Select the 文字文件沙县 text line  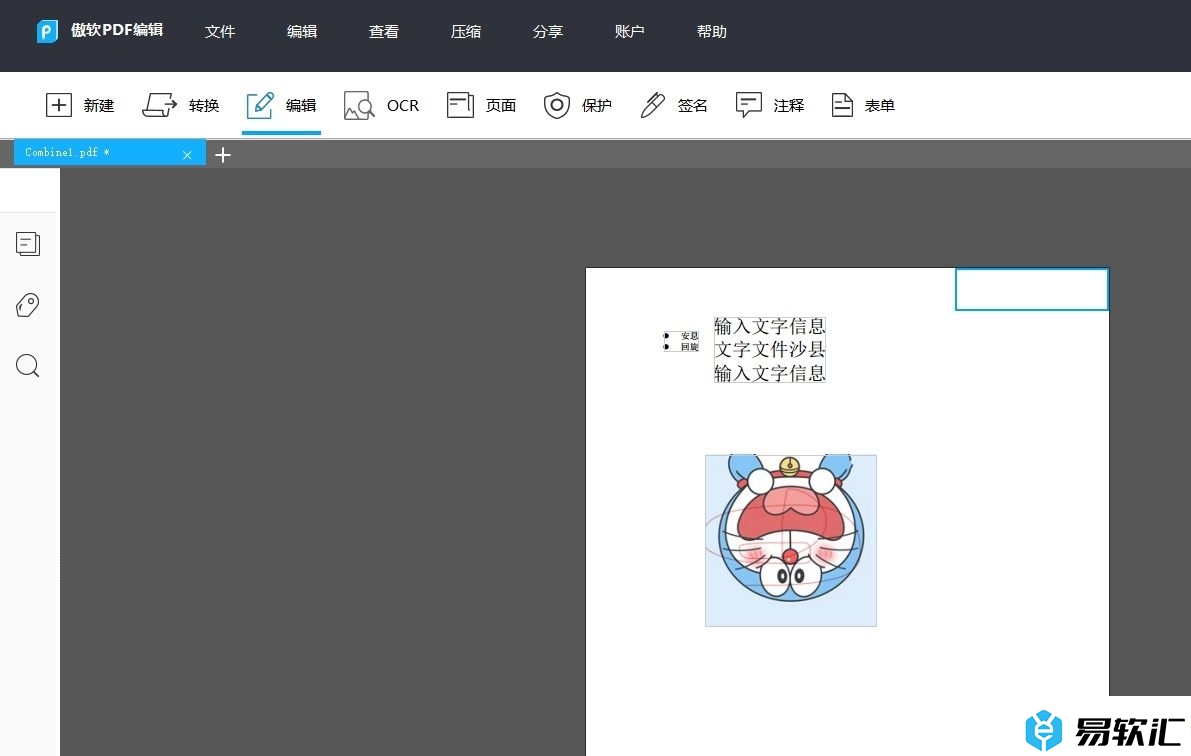(769, 350)
